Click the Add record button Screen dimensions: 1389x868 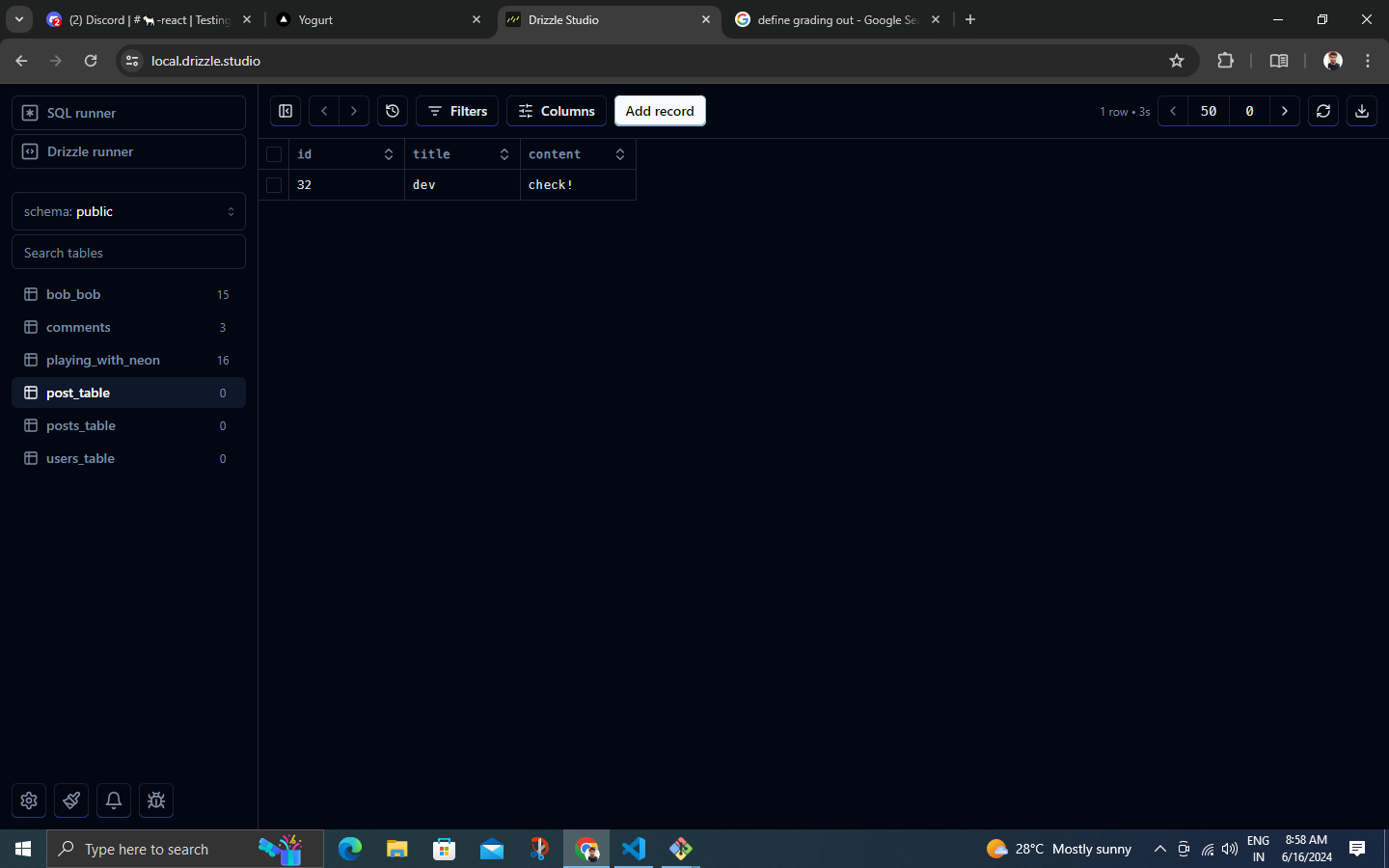point(660,111)
